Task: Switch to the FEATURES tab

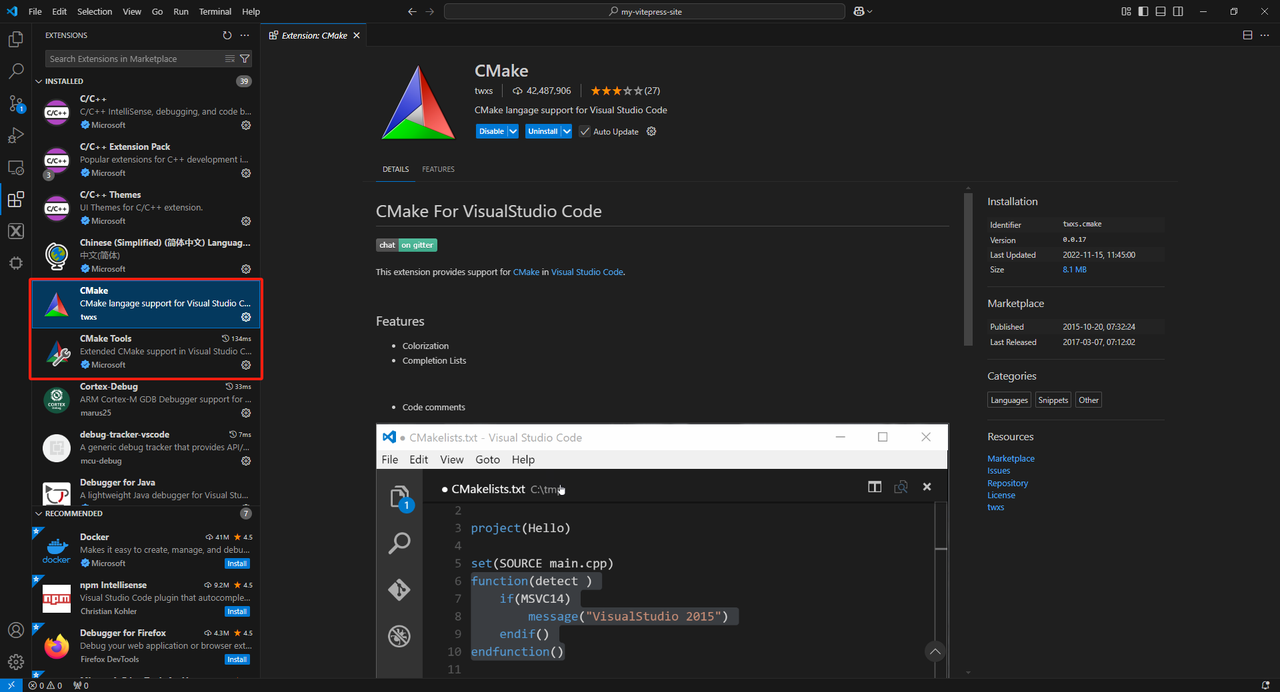Action: (x=438, y=169)
